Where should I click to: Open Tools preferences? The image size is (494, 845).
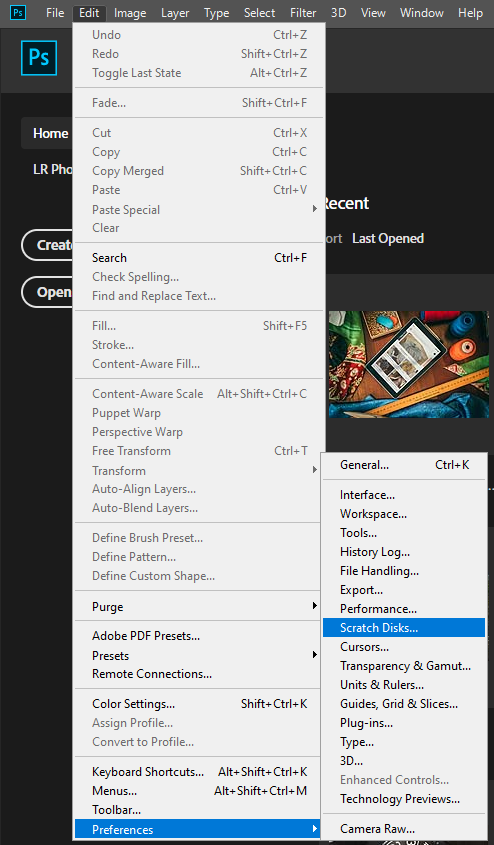[404, 532]
